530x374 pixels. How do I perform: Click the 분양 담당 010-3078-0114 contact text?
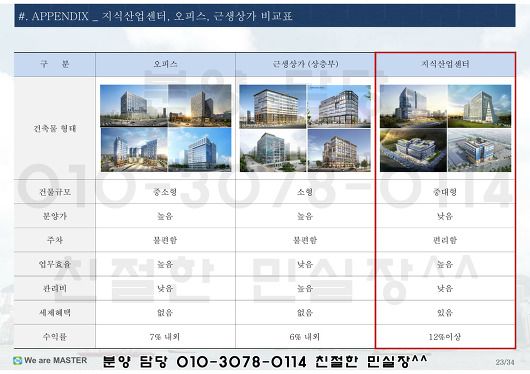pyautogui.click(x=265, y=361)
